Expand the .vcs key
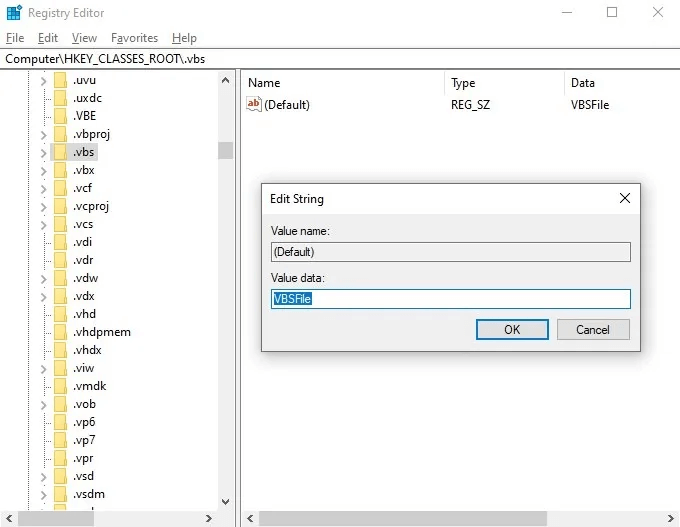Viewport: 680px width, 527px height. pos(43,225)
